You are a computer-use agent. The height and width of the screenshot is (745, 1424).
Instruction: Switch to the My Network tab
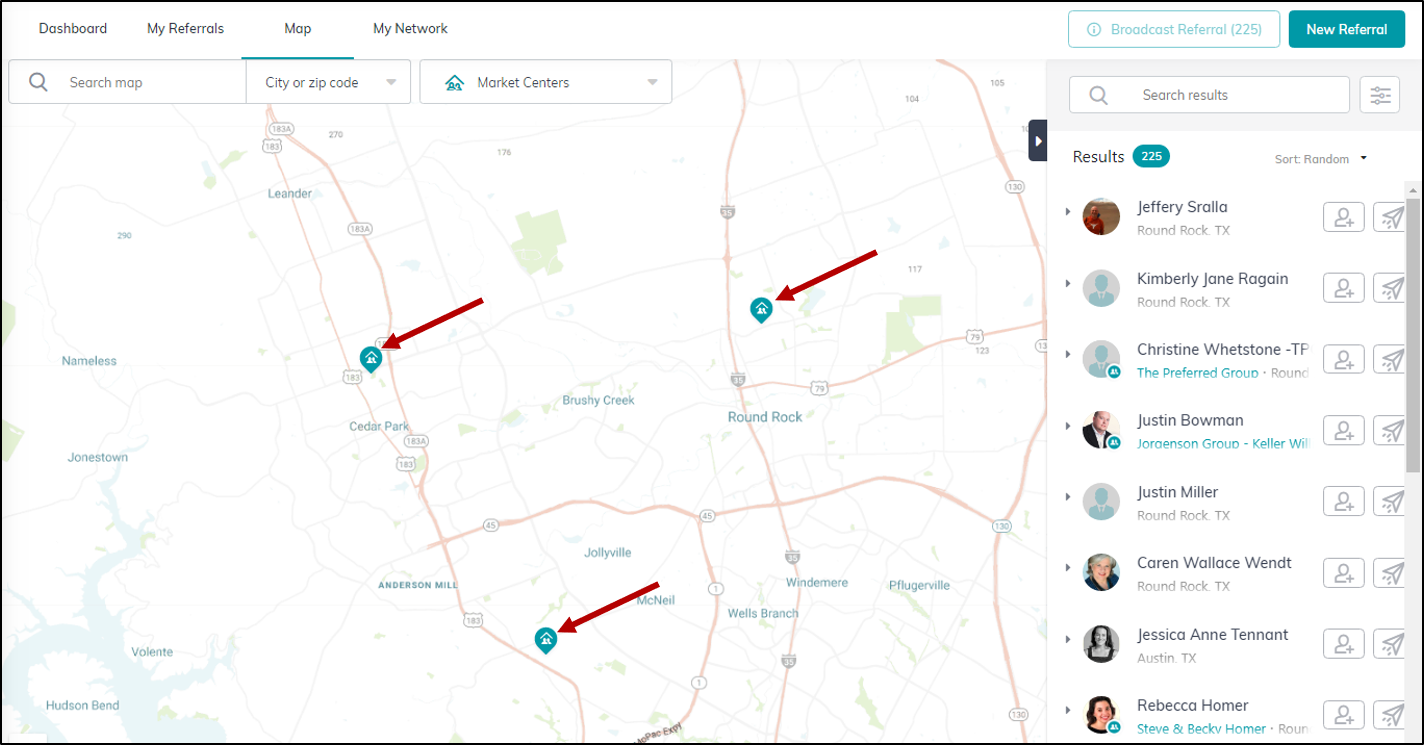tap(410, 28)
